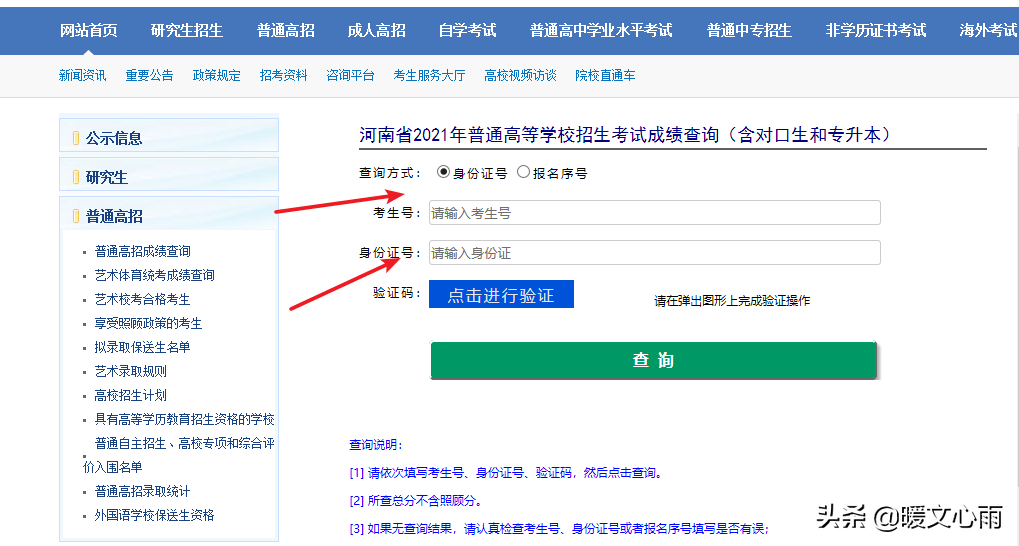Collapse the 普通高招 sidebar section

point(169,214)
